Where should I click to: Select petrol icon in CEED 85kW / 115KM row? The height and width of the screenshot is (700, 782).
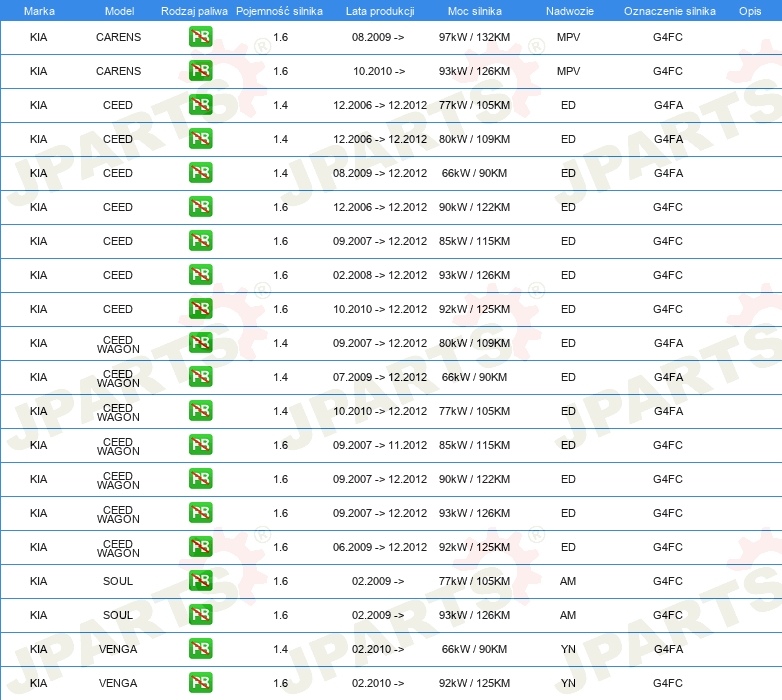pos(200,241)
